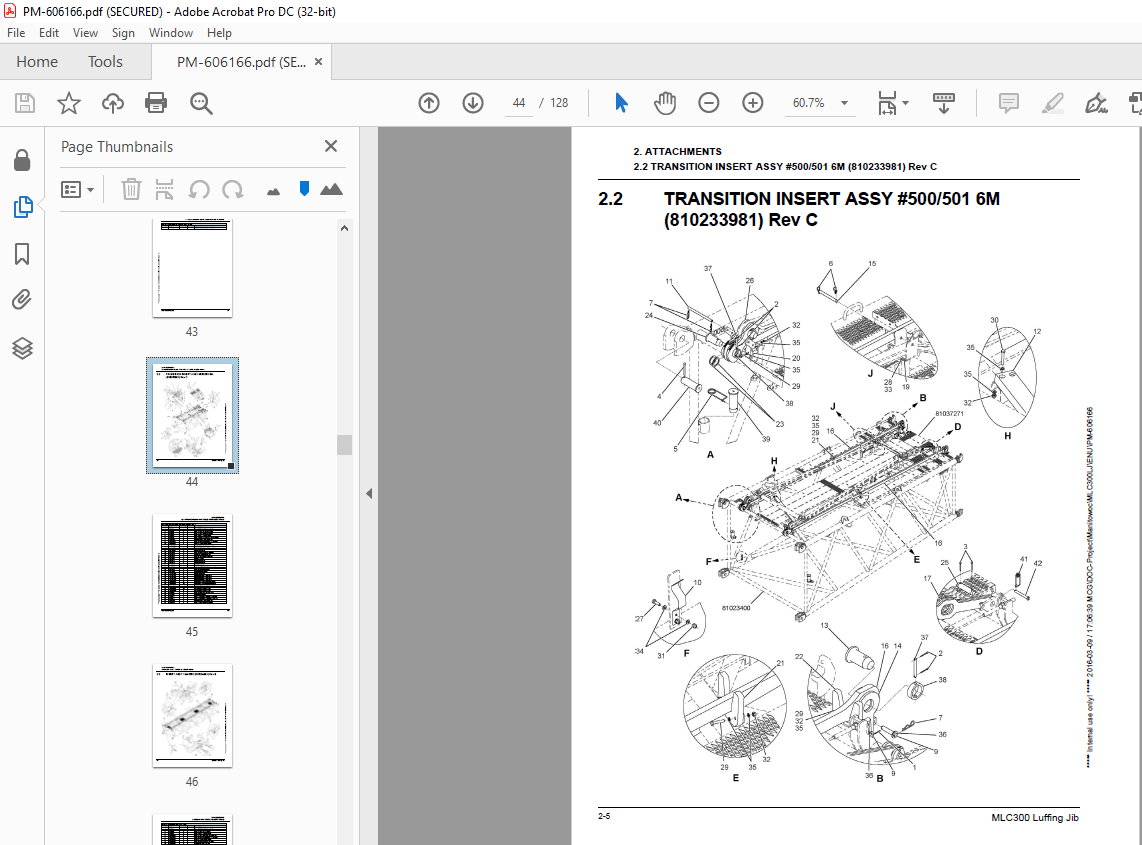Open the Sign document pen tool
Image resolution: width=1142 pixels, height=845 pixels.
pos(1096,103)
